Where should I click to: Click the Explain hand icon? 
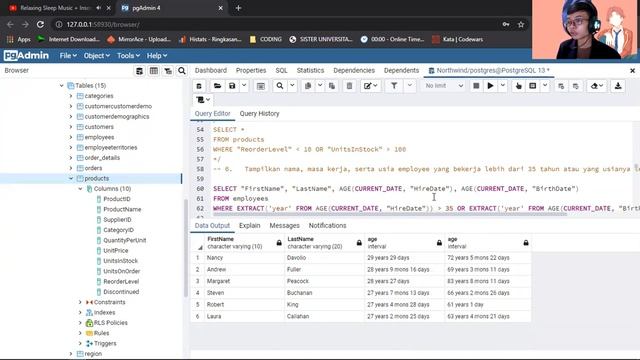[518, 86]
